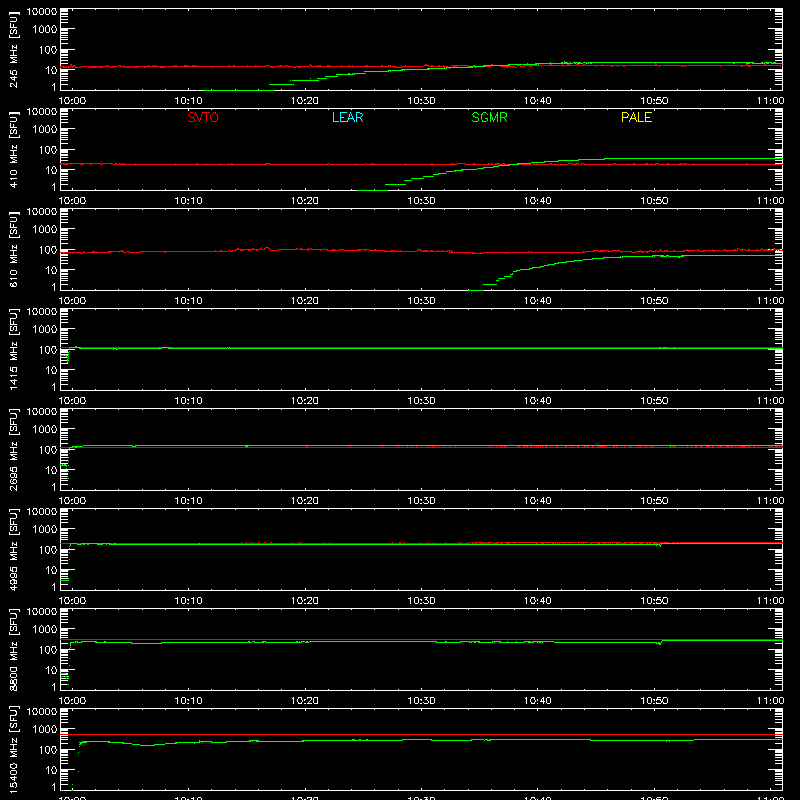Click 10:00 time label of 1415 MHz plot
Viewport: 800px width, 800px height.
(x=72, y=401)
